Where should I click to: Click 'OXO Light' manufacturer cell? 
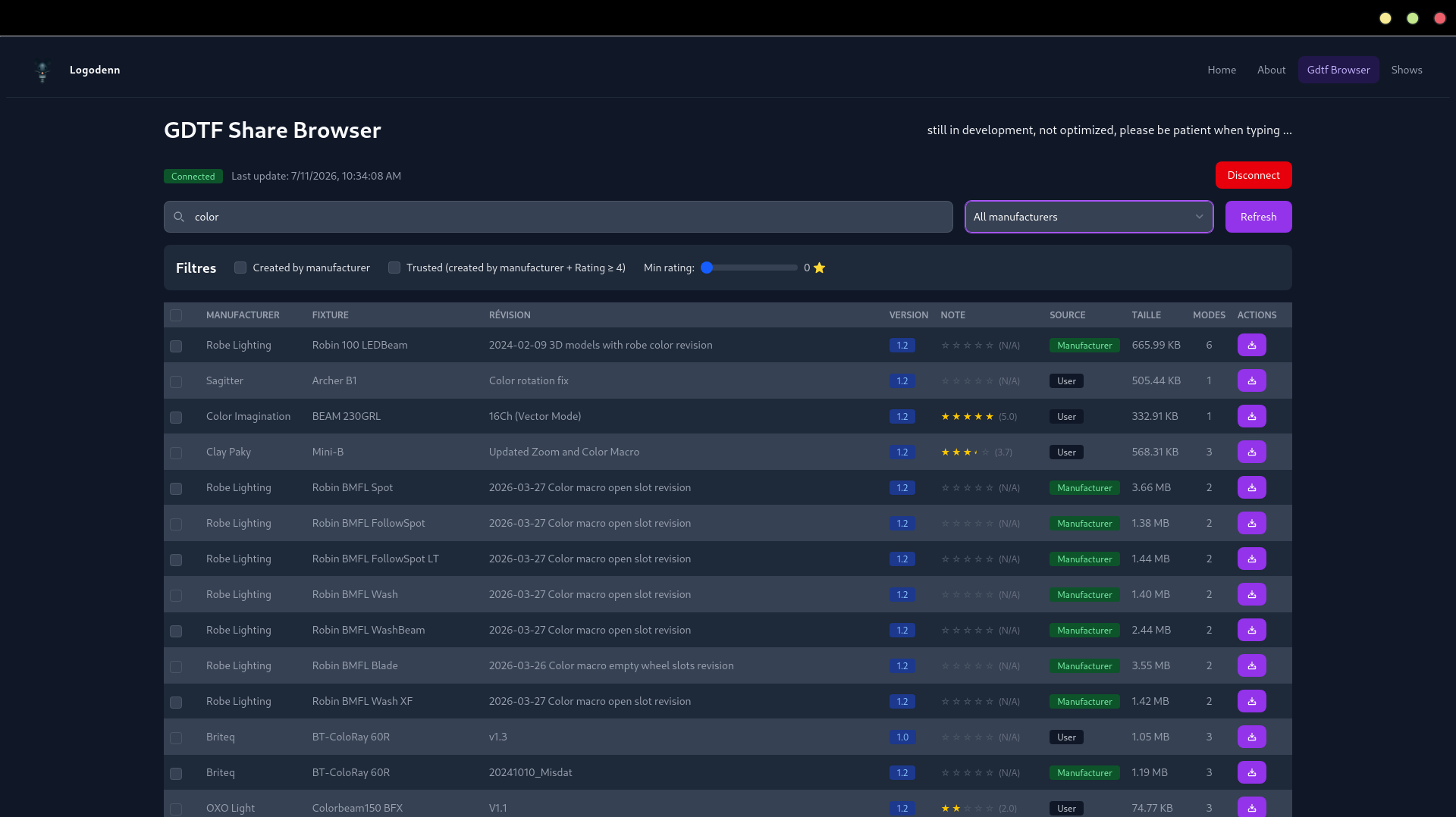(x=231, y=808)
